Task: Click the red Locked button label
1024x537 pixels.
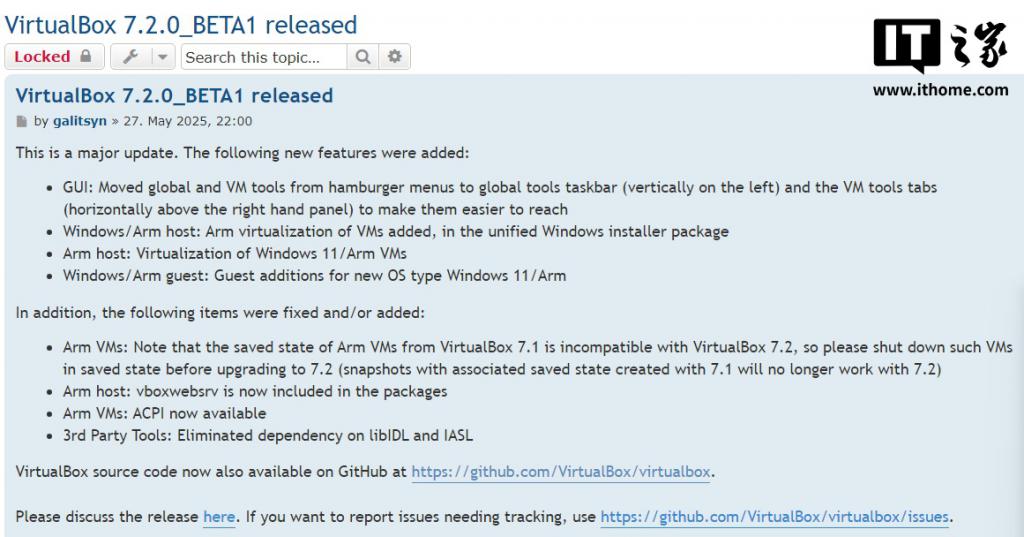Action: [42, 57]
